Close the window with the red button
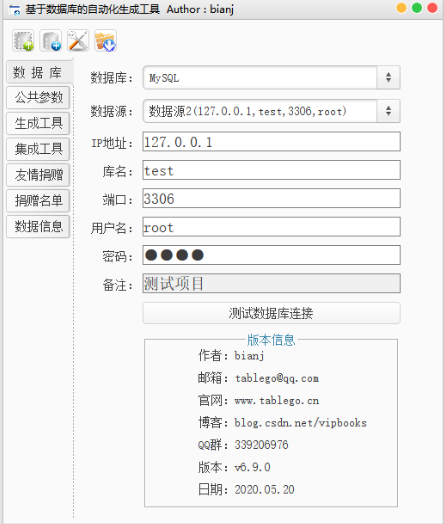This screenshot has height=524, width=444. [x=432, y=8]
